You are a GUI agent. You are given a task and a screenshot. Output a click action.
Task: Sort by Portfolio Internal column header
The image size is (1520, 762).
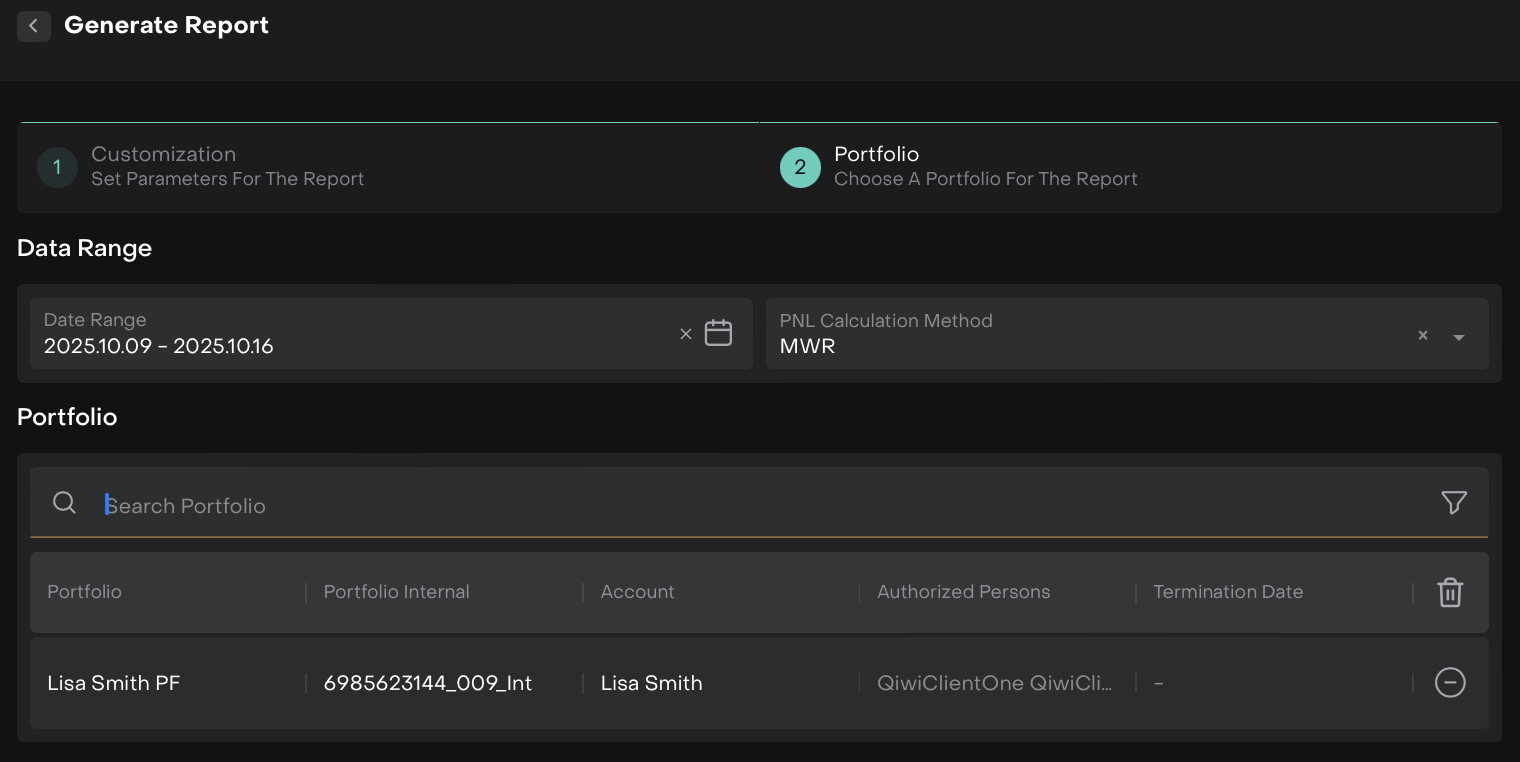pyautogui.click(x=396, y=592)
